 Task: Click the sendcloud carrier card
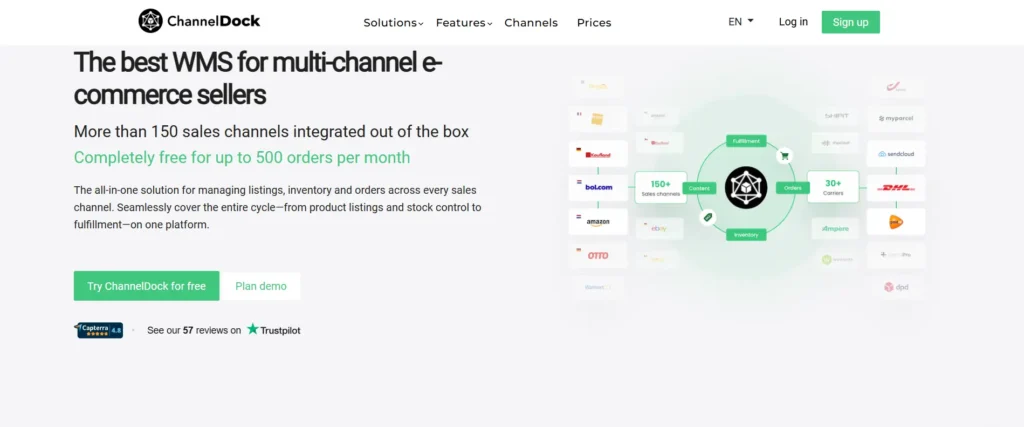click(x=895, y=153)
